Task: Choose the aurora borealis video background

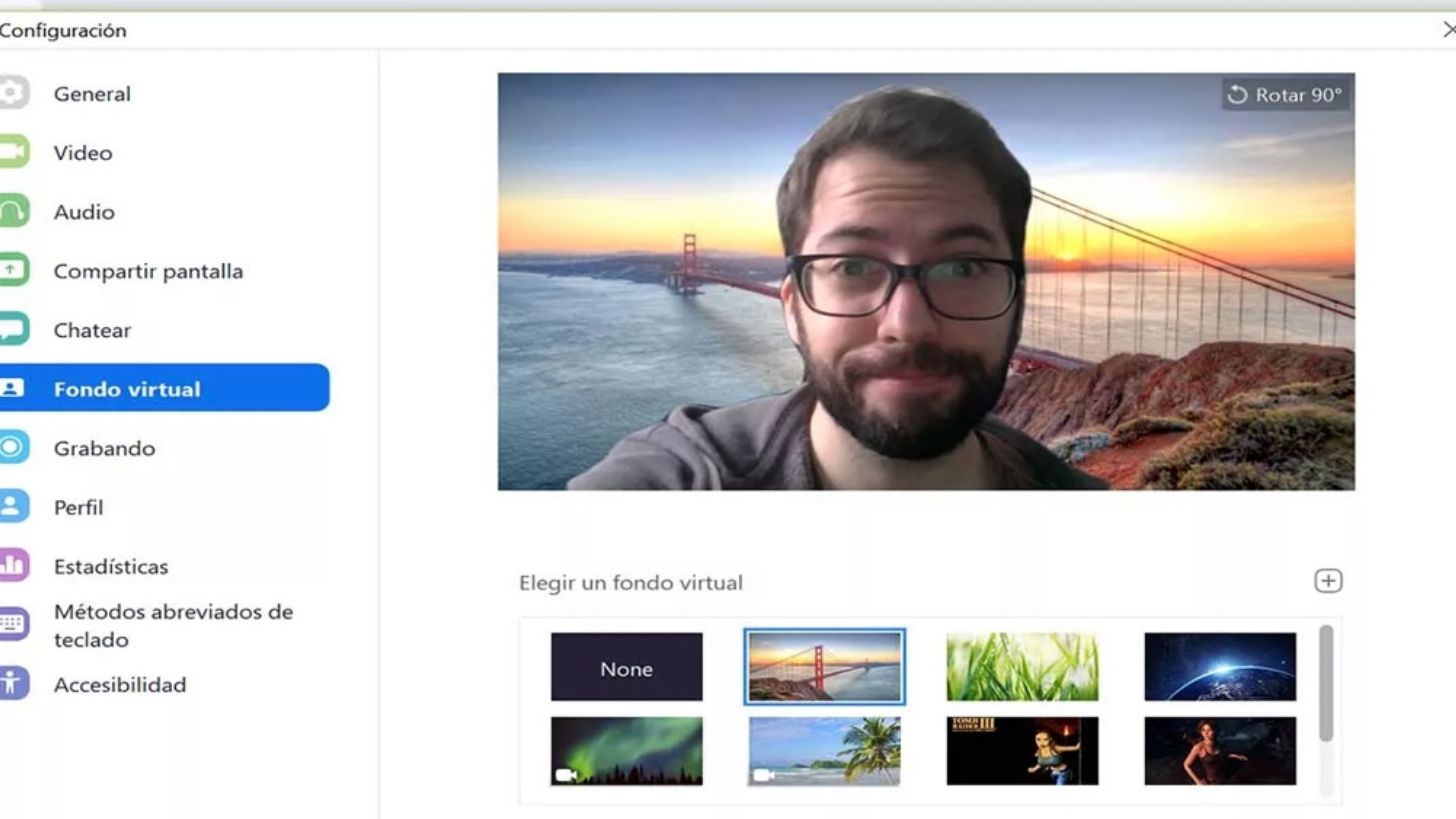Action: coord(626,751)
